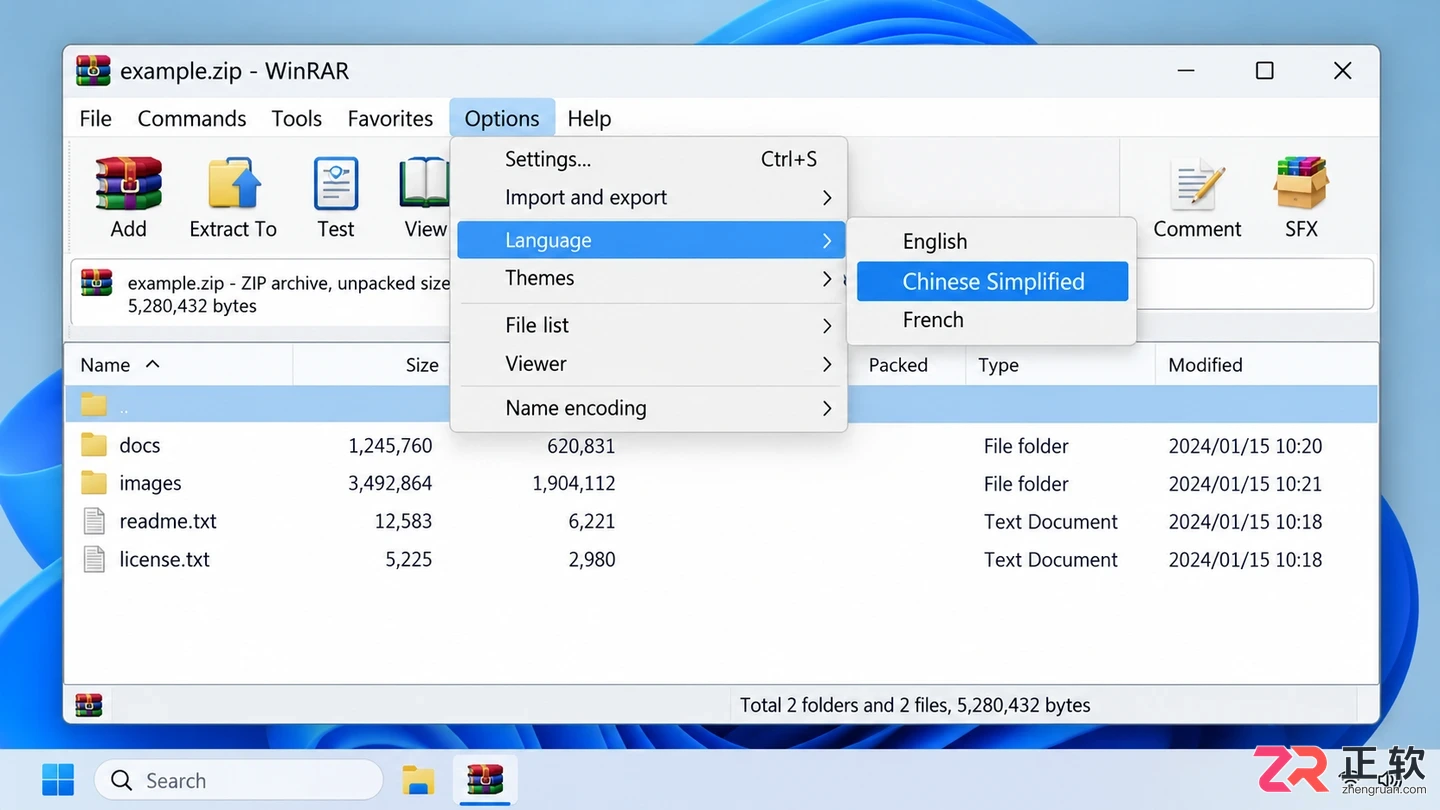Expand the File list submenu
The width and height of the screenshot is (1440, 810).
click(x=649, y=325)
